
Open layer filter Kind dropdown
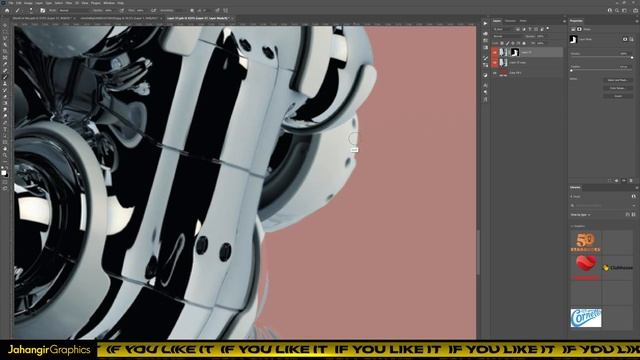point(503,29)
